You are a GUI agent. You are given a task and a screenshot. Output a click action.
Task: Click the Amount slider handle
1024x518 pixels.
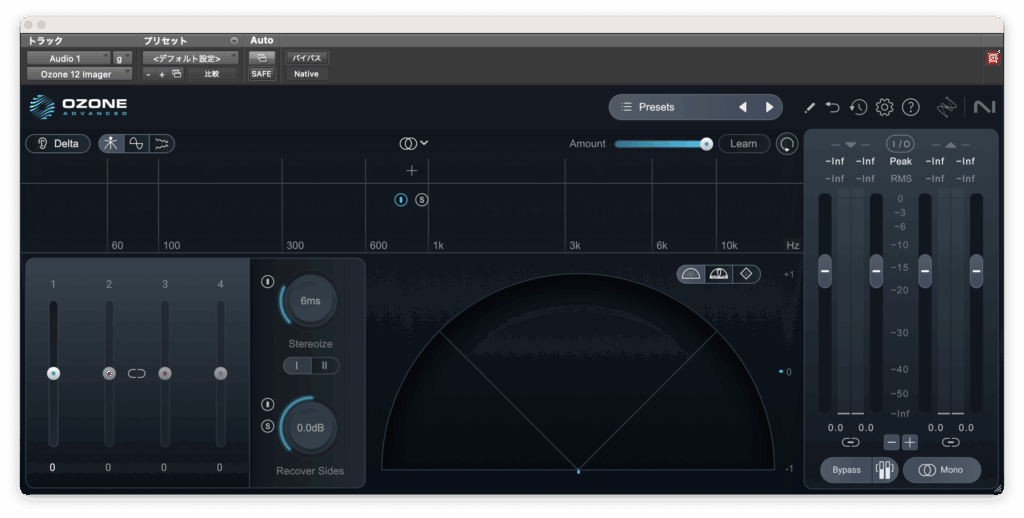[706, 144]
